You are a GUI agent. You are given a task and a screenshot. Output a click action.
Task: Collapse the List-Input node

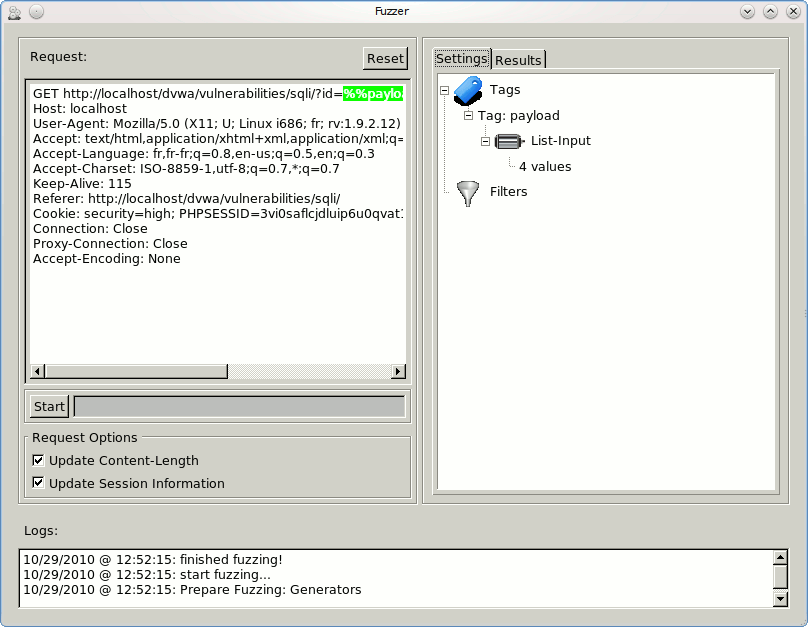pos(486,141)
